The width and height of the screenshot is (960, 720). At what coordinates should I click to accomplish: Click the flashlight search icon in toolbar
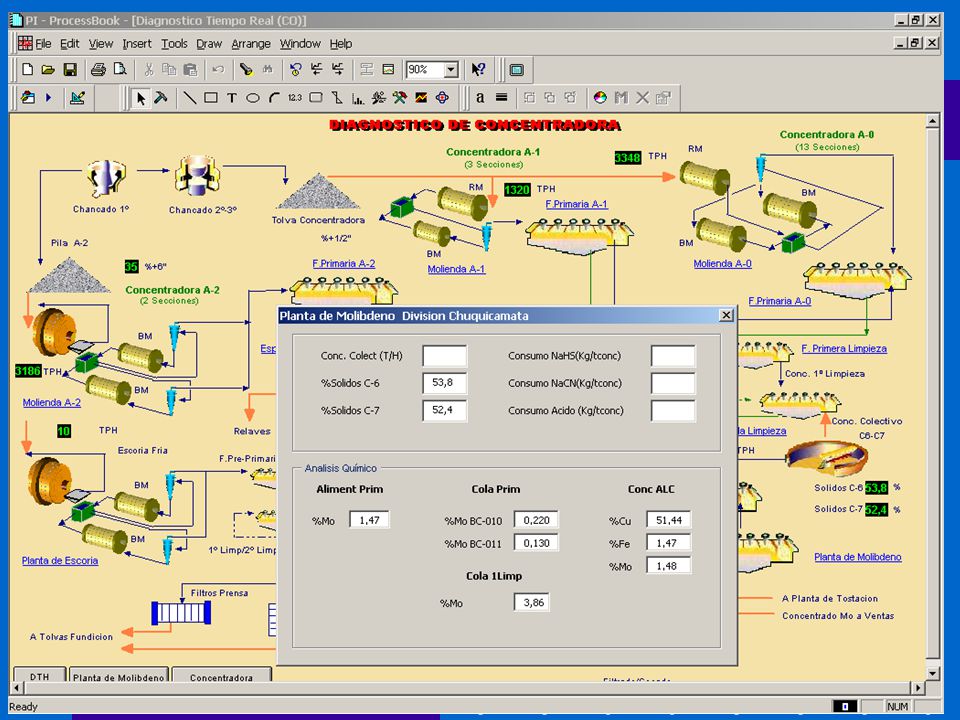tap(246, 70)
